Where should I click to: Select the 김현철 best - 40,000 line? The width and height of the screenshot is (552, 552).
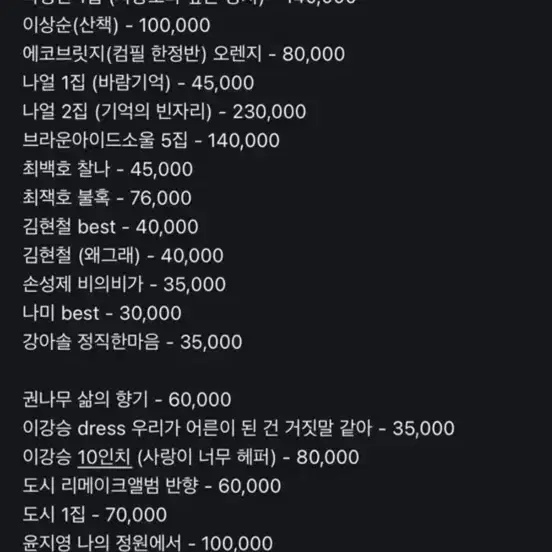click(x=111, y=227)
